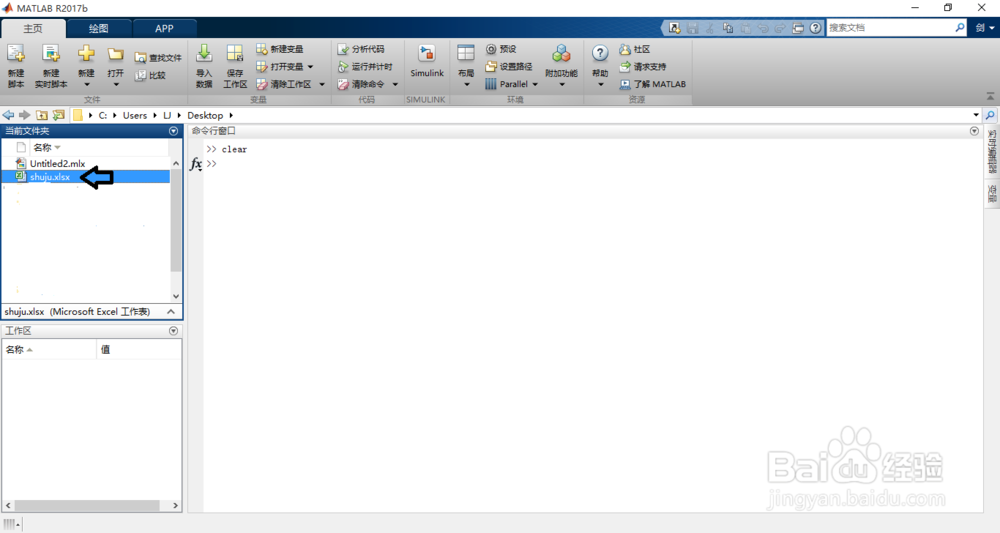Launch the 比较 compare tool

[x=151, y=75]
